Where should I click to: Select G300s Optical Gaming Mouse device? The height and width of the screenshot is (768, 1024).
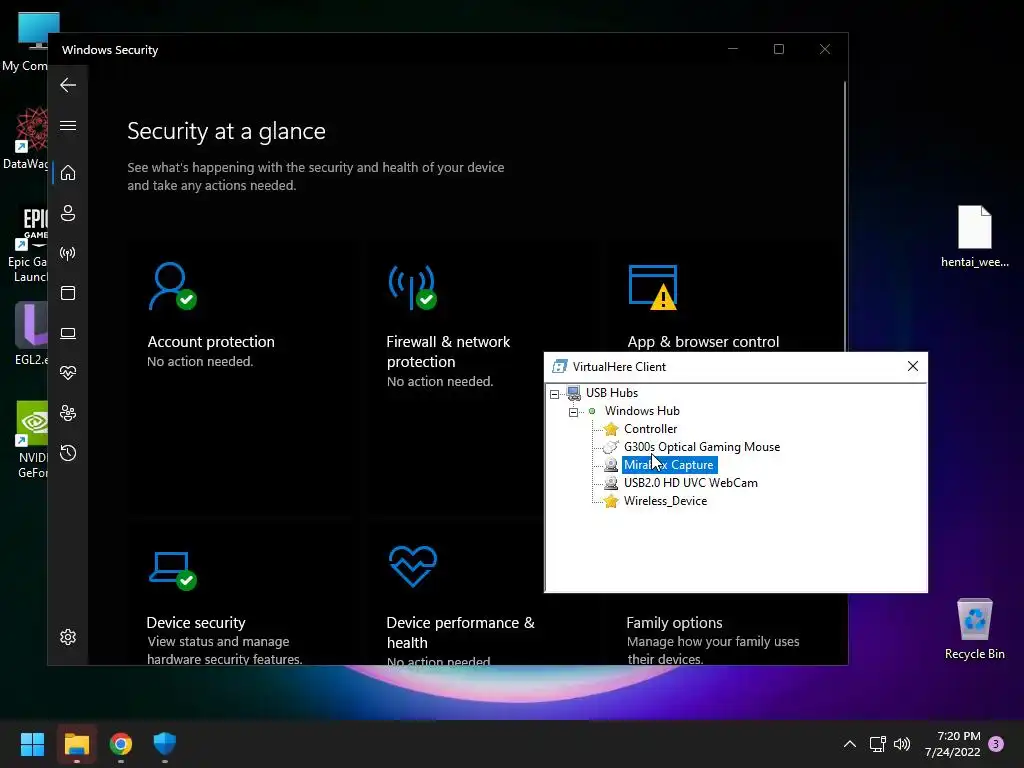tap(702, 447)
